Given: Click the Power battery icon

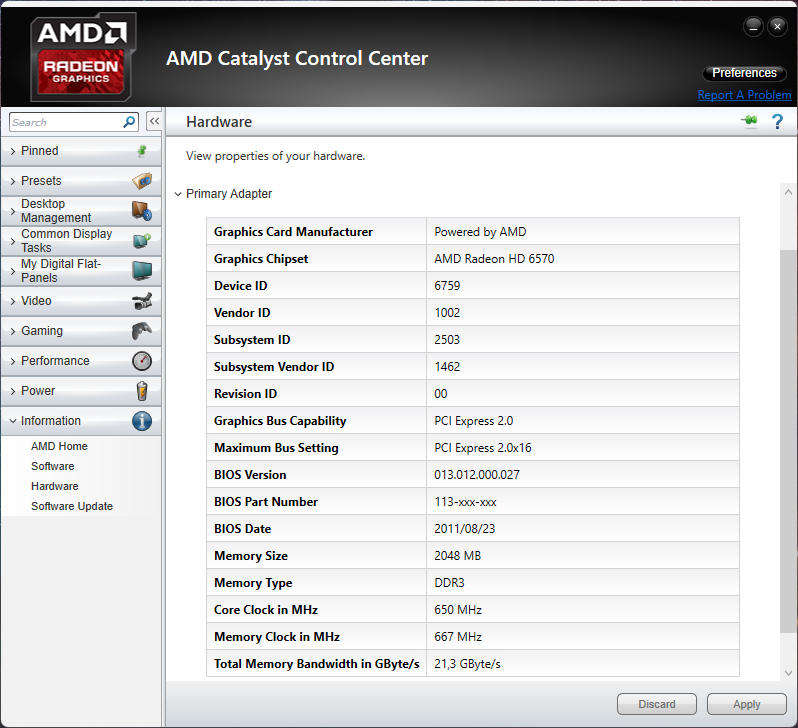Looking at the screenshot, I should (142, 391).
